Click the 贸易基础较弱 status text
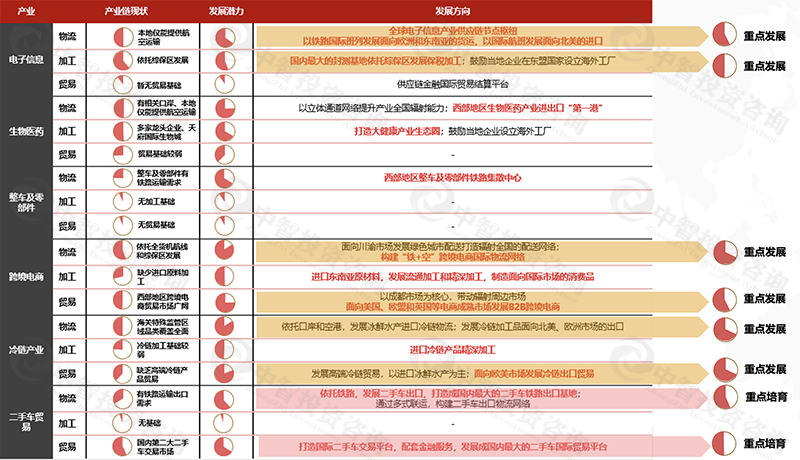The width and height of the screenshot is (800, 460). (159, 154)
